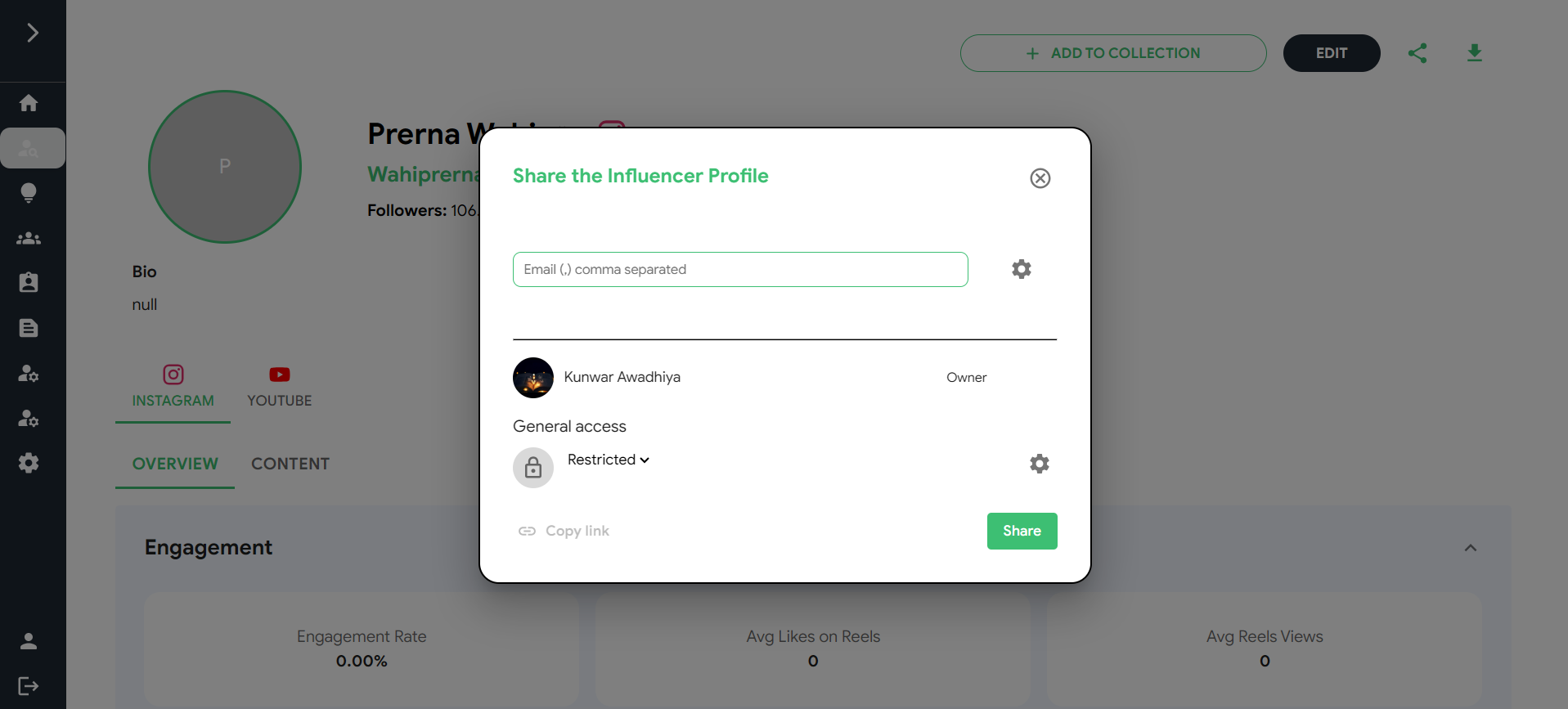This screenshot has width=1568, height=709.
Task: Open the lightbulb insights icon in sidebar
Action: tap(29, 193)
